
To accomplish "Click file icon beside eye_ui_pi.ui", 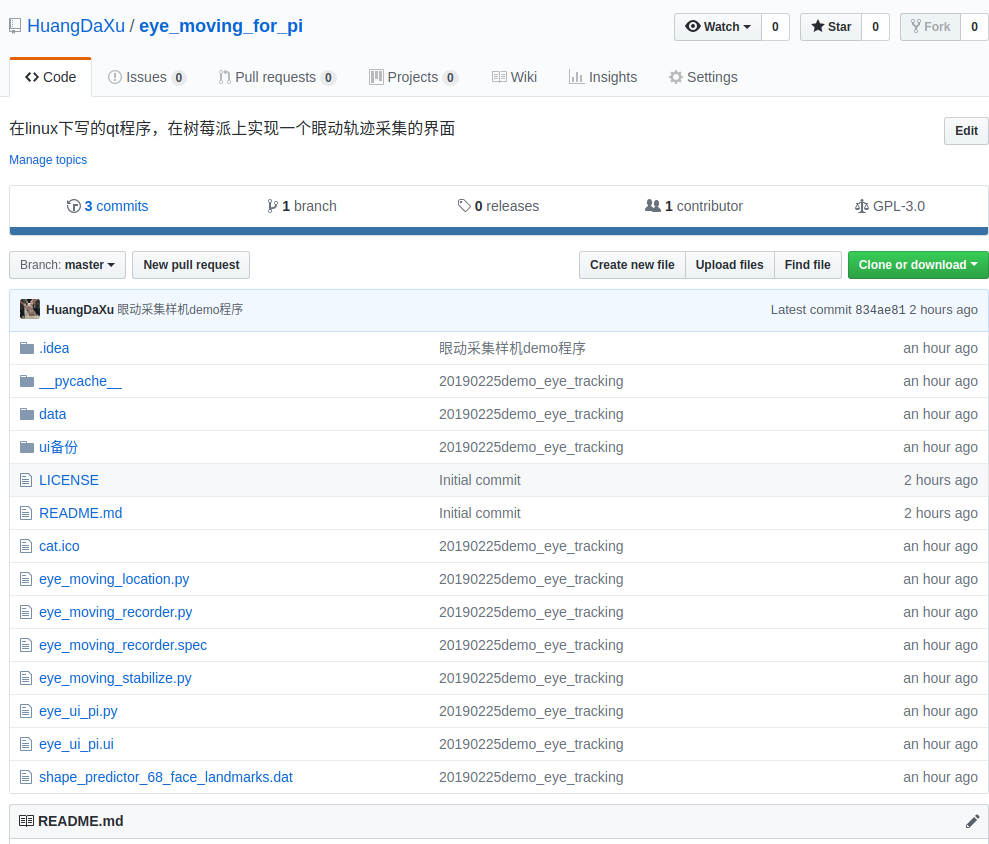I will 26,744.
